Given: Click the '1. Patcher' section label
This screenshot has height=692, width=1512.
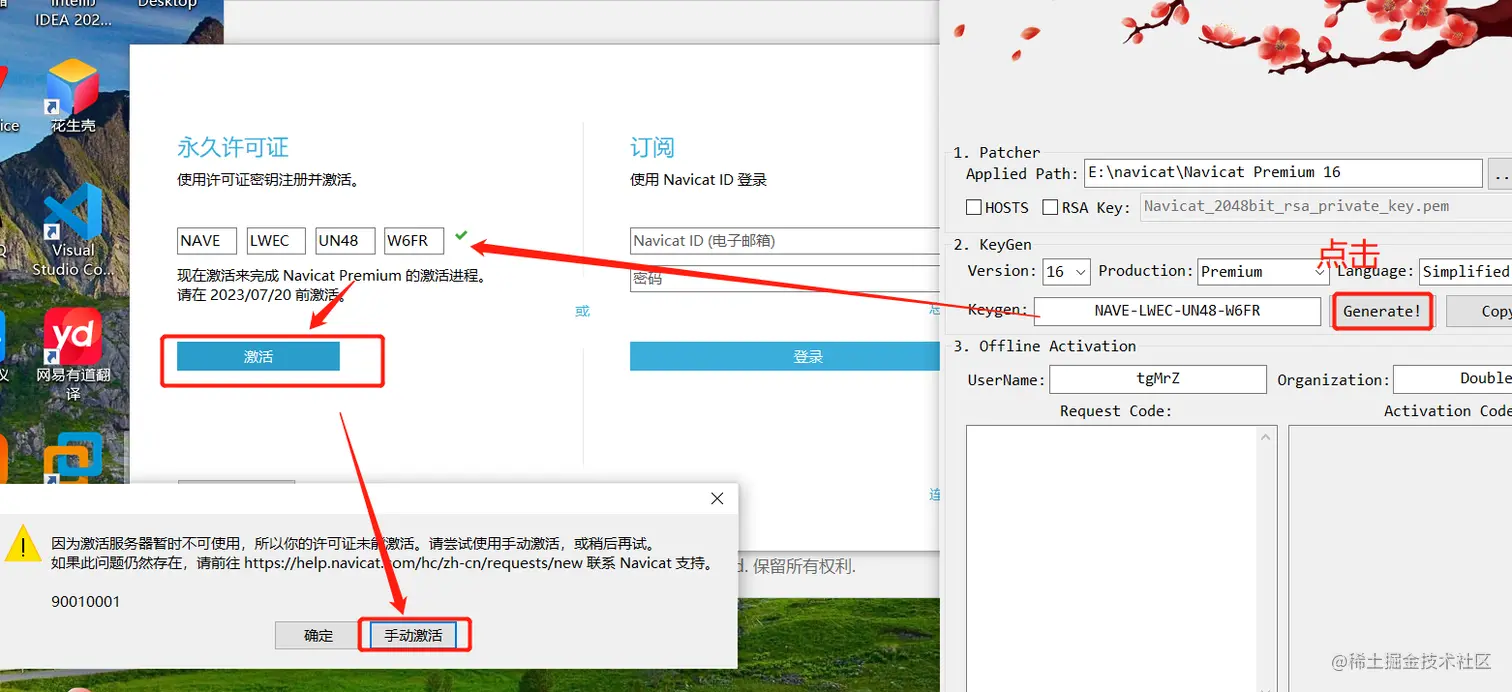Looking at the screenshot, I should [996, 152].
